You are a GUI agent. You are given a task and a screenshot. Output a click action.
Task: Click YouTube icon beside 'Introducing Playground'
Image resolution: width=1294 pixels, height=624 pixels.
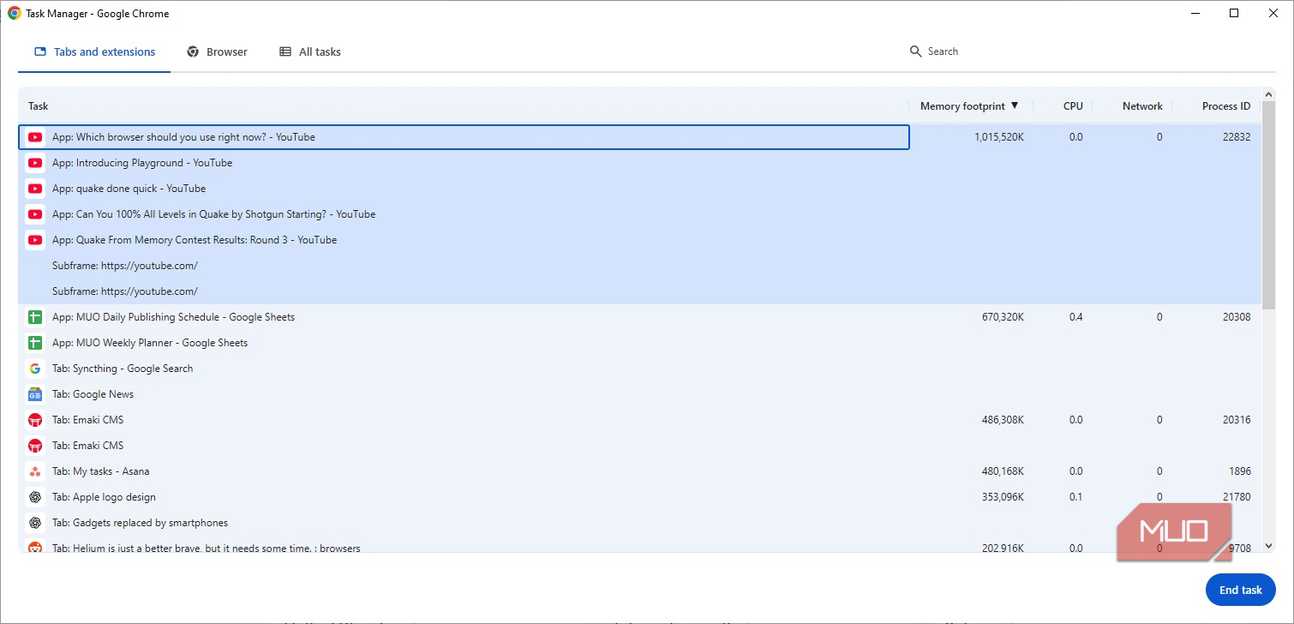[x=35, y=163]
